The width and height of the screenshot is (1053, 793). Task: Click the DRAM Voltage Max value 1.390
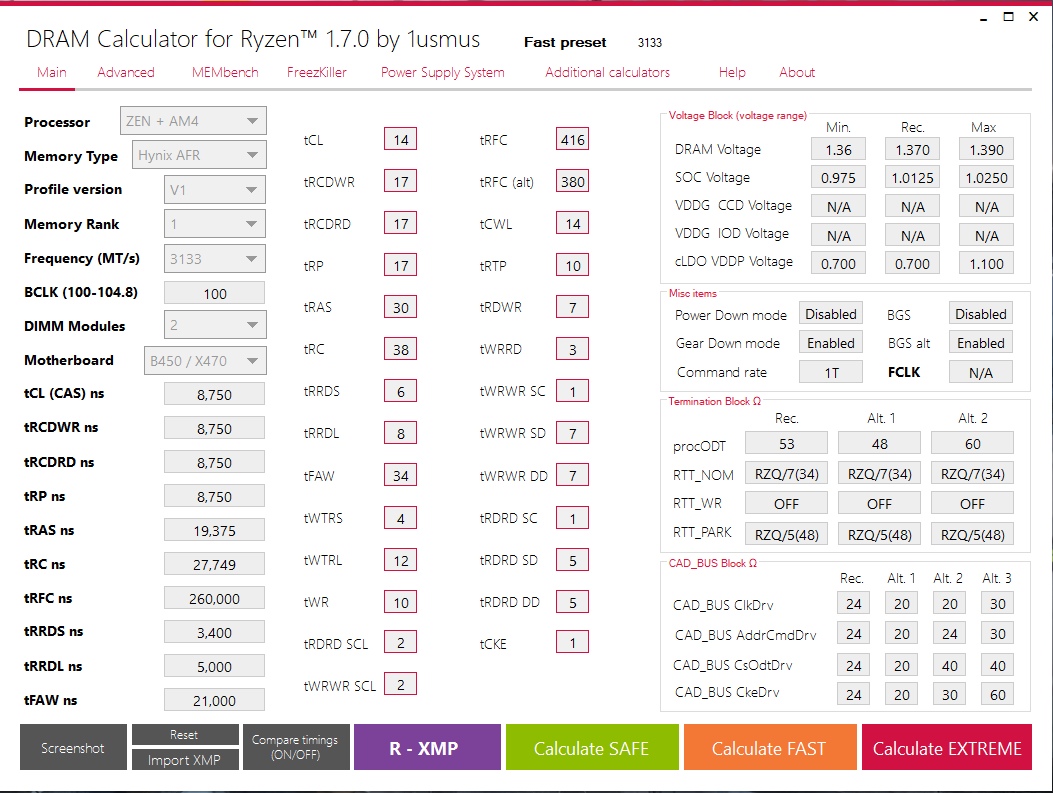[x=986, y=149]
